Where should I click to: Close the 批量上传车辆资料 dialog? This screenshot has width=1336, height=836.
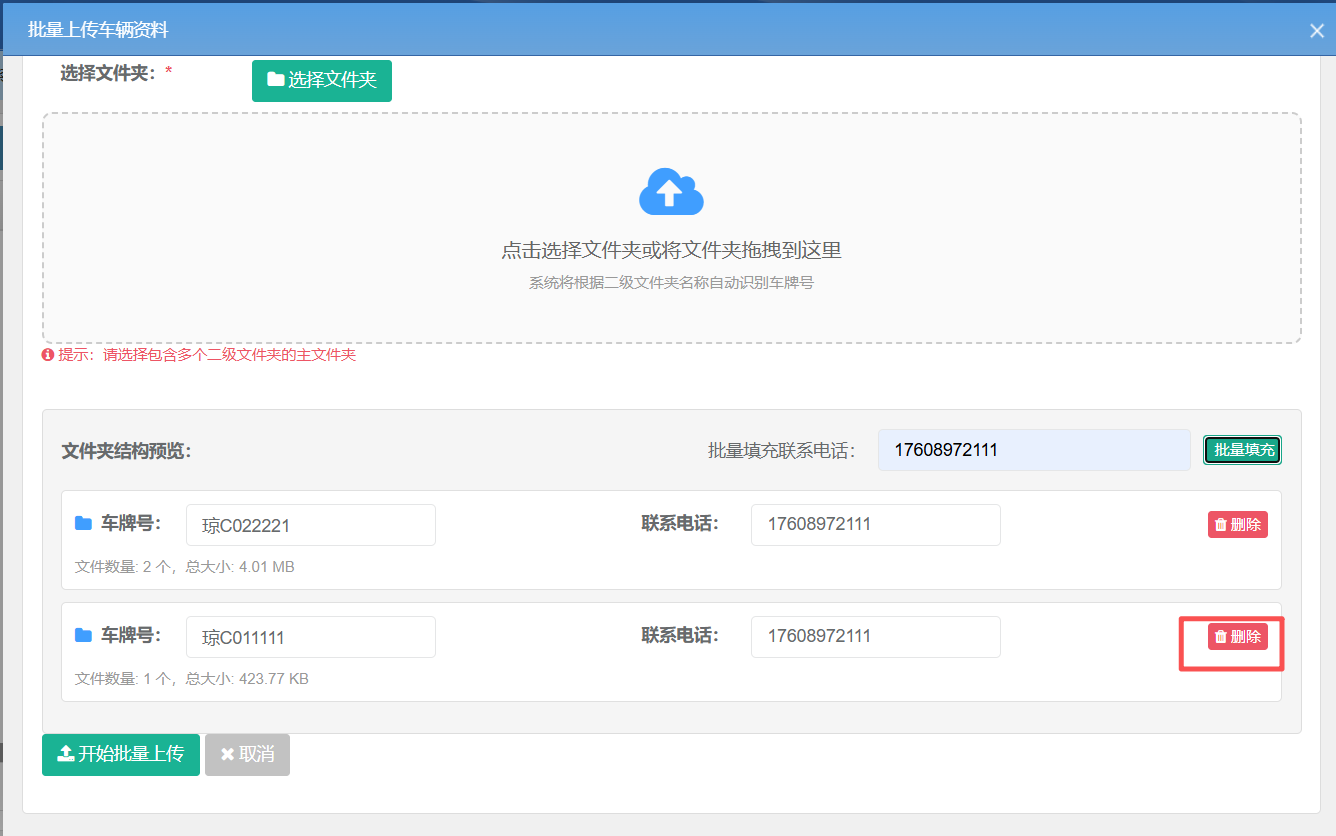pos(1316,30)
